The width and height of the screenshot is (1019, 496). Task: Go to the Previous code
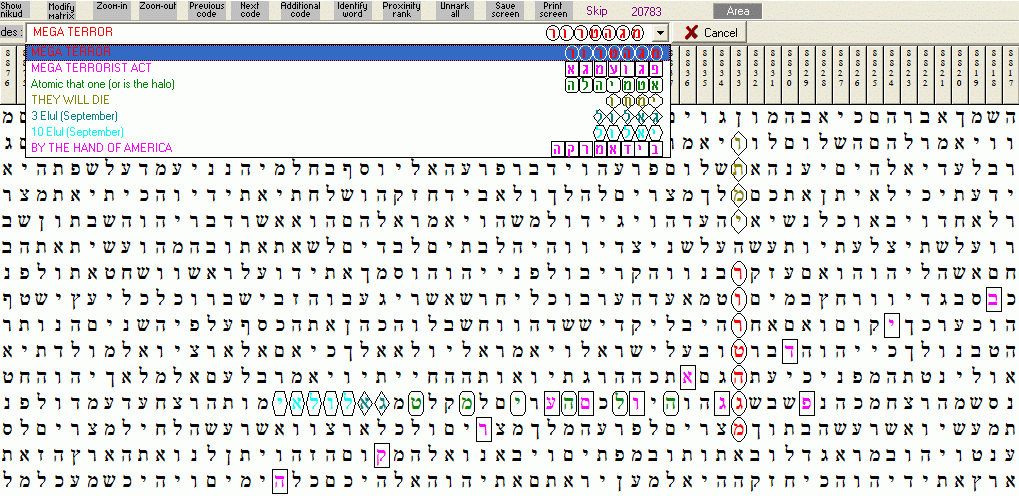click(206, 9)
